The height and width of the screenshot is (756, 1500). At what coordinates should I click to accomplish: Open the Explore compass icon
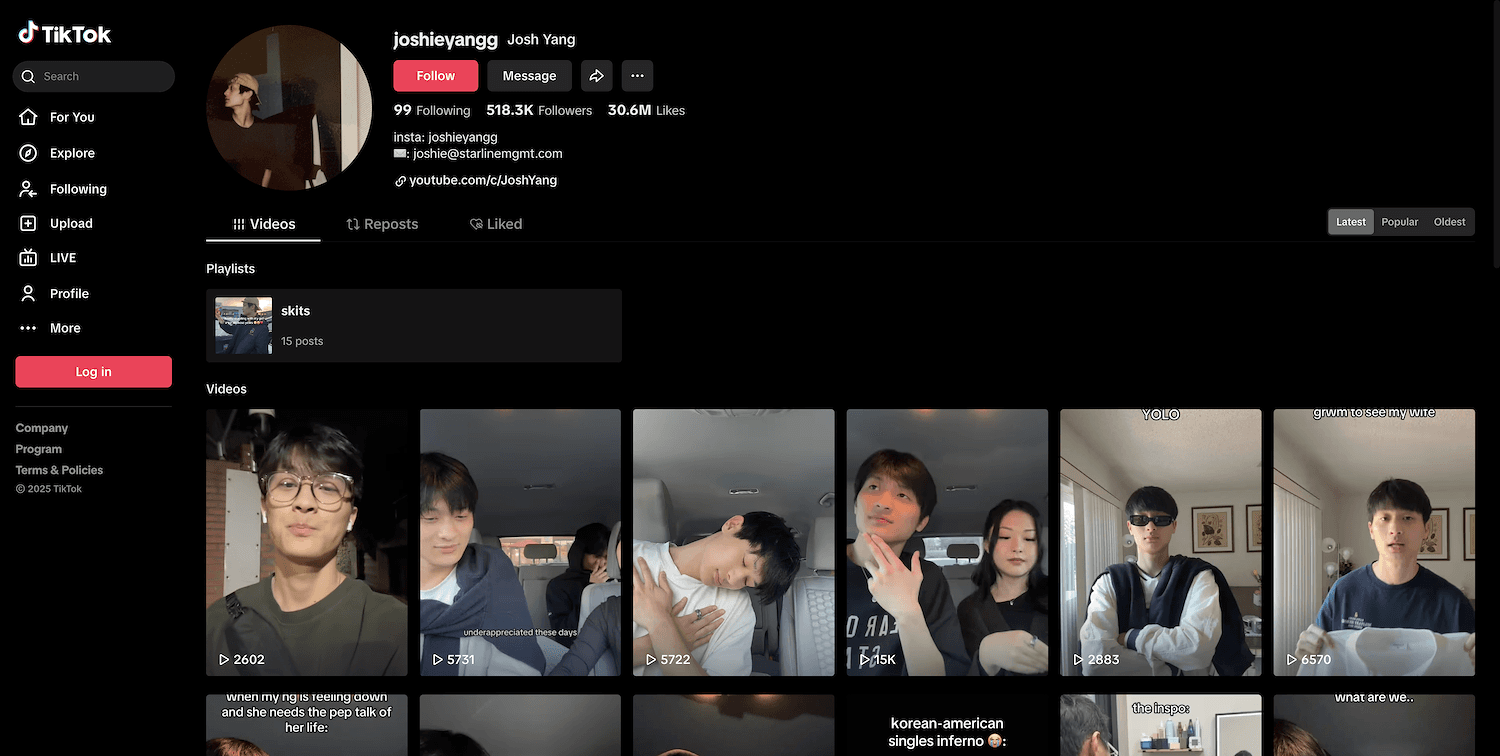[29, 153]
